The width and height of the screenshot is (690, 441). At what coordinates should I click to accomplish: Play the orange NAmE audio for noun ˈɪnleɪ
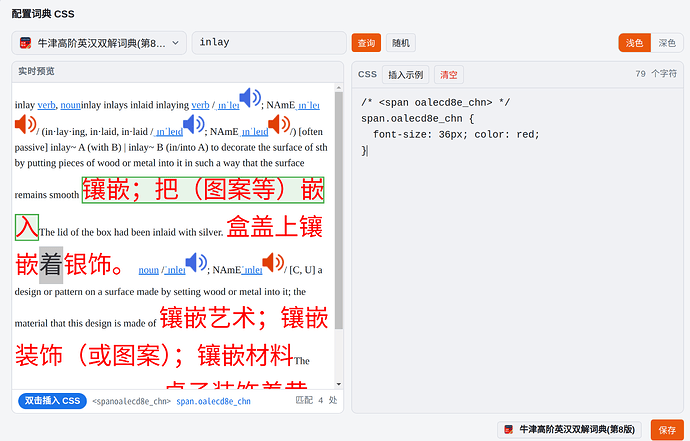coord(273,263)
